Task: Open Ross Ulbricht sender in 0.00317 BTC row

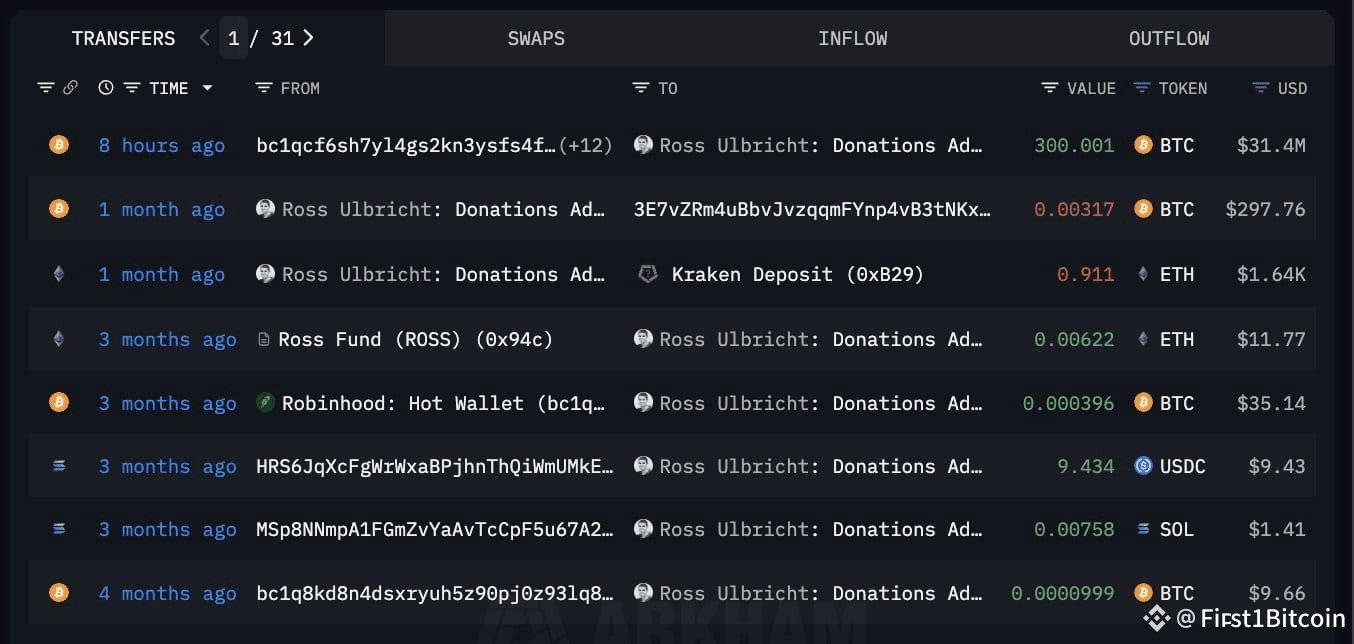Action: click(443, 209)
